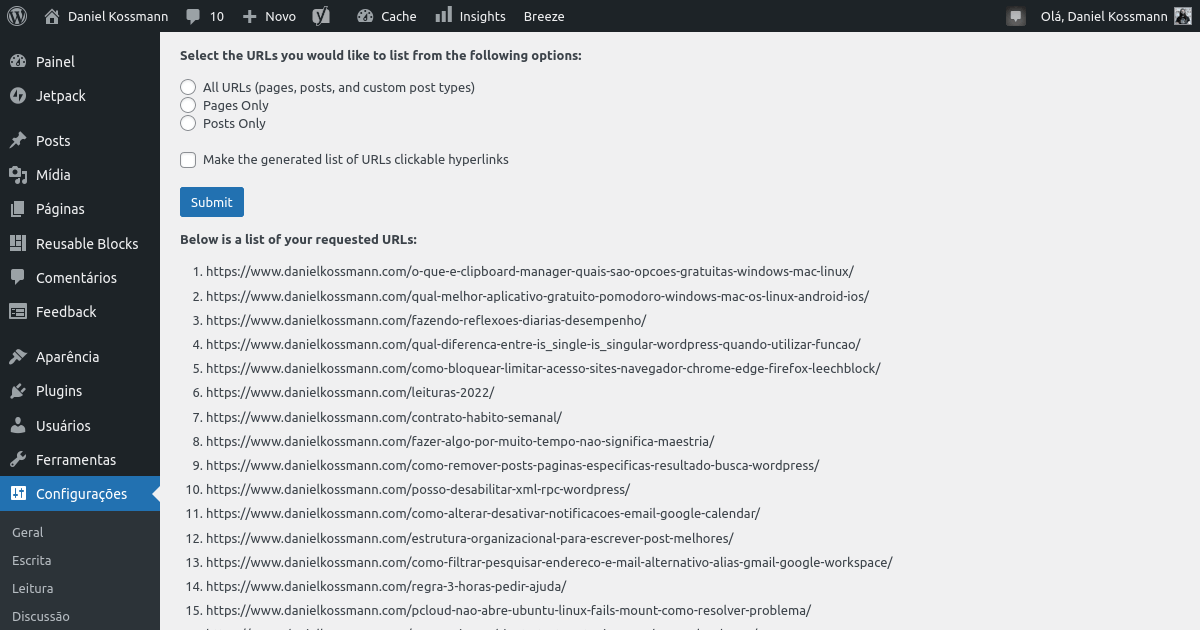
Task: Expand the Novo menu
Action: (x=268, y=15)
